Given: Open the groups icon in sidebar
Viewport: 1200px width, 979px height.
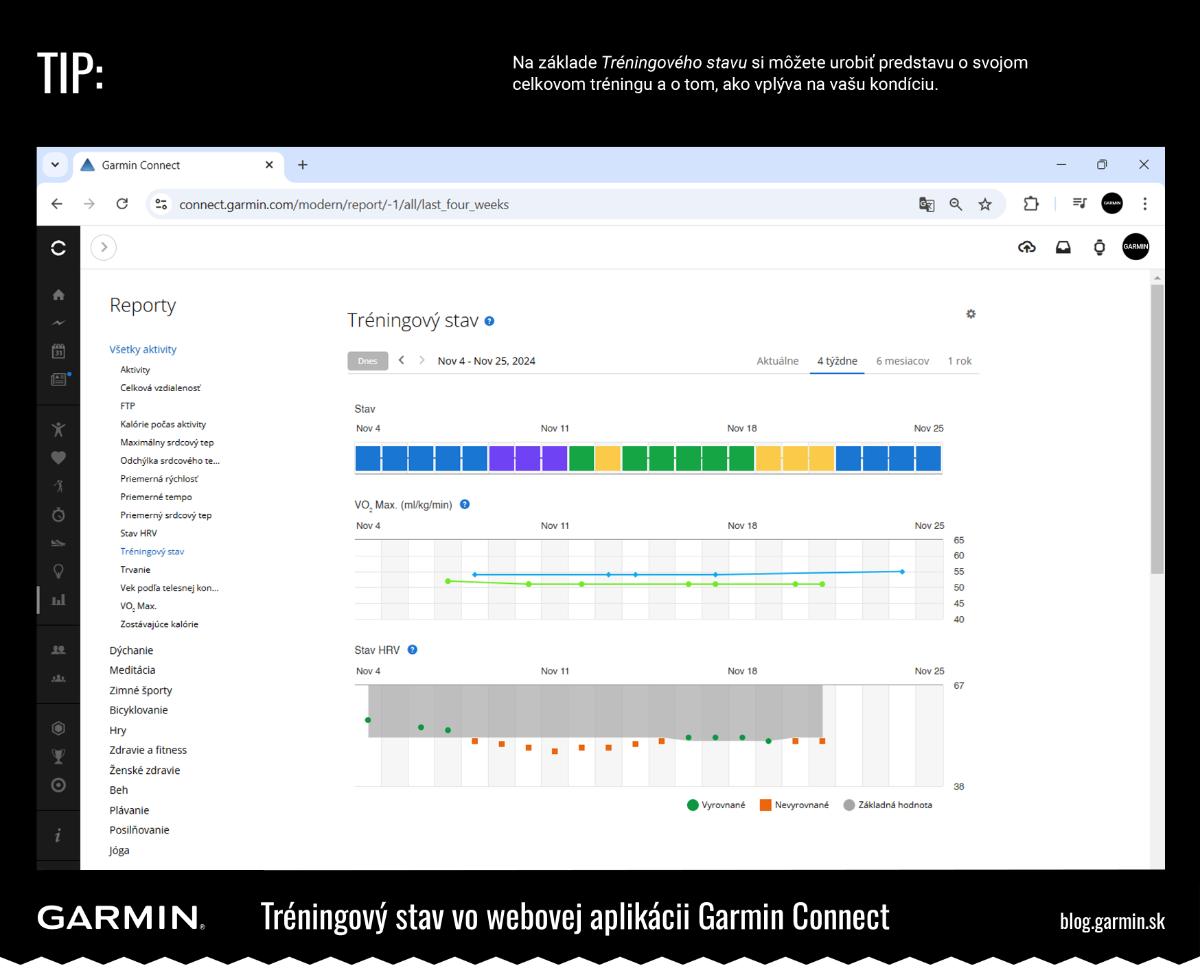Looking at the screenshot, I should 58,678.
